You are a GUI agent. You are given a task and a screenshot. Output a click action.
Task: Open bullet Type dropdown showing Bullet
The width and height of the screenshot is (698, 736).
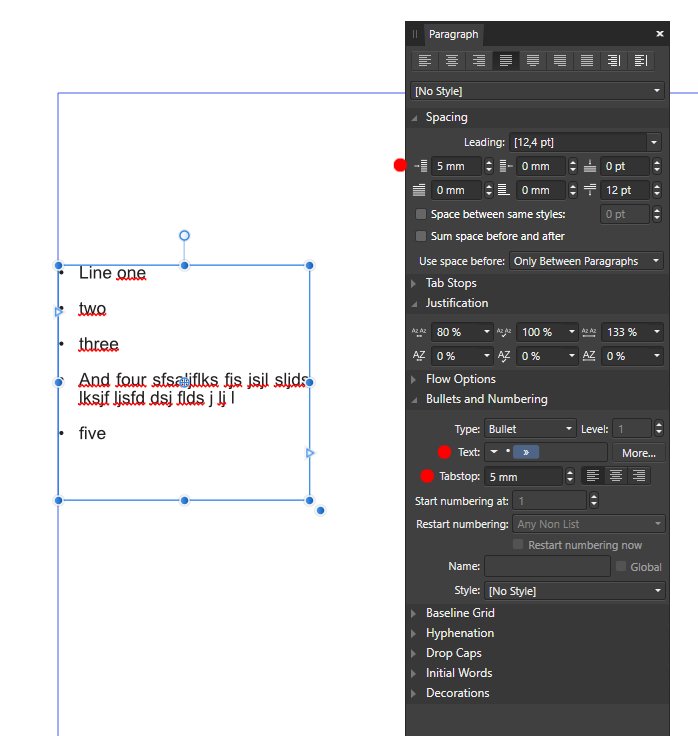[x=530, y=429]
